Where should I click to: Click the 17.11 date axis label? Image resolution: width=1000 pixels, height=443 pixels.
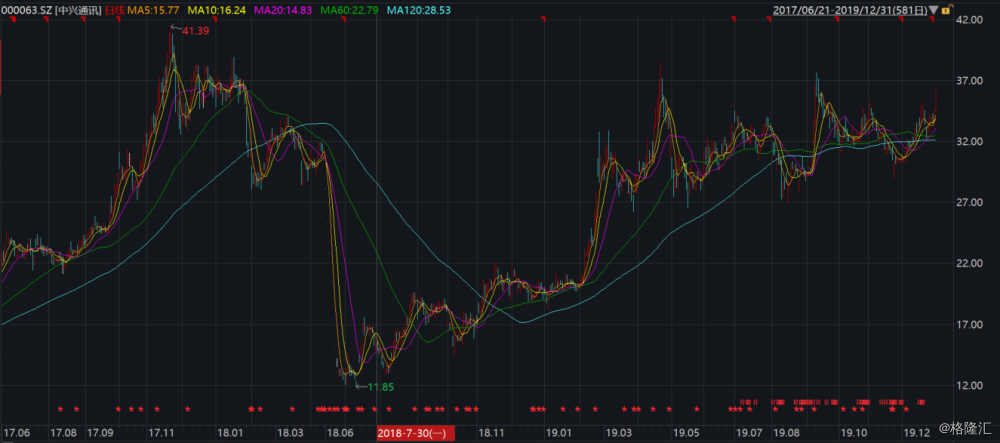[x=162, y=433]
